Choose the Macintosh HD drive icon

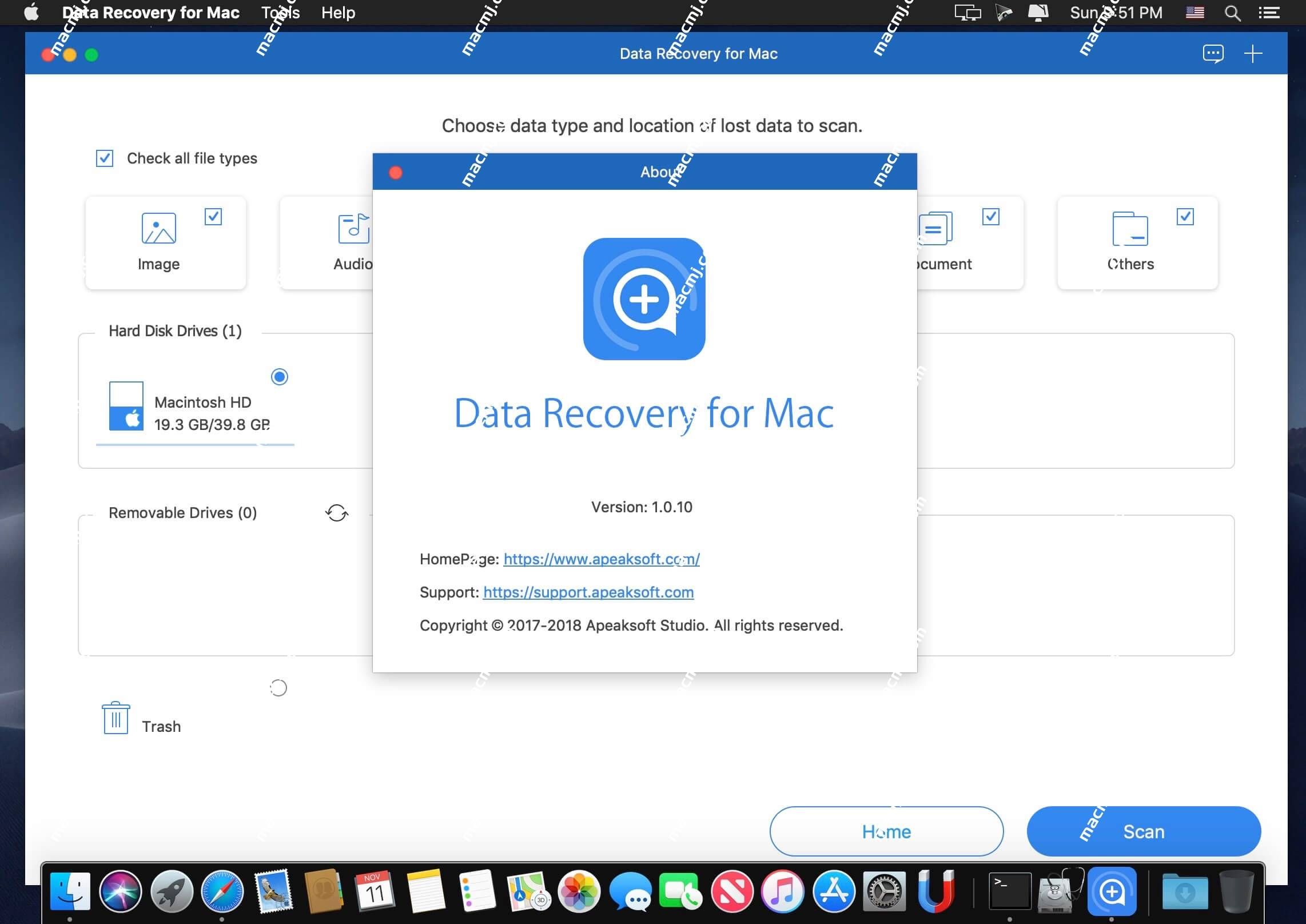126,406
